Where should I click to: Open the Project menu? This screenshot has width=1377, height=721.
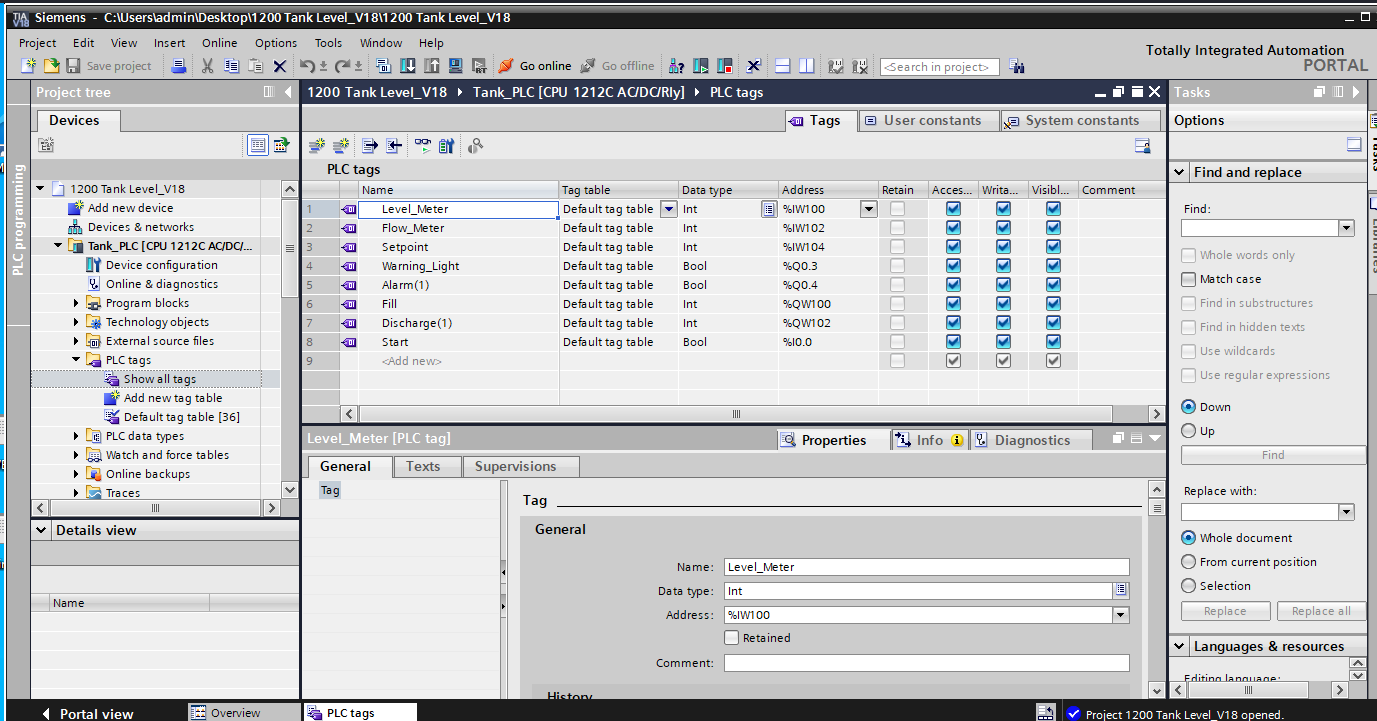[x=38, y=43]
